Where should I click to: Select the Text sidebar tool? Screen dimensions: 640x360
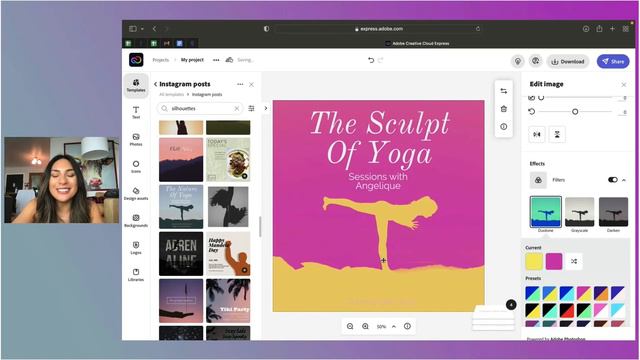tap(136, 112)
